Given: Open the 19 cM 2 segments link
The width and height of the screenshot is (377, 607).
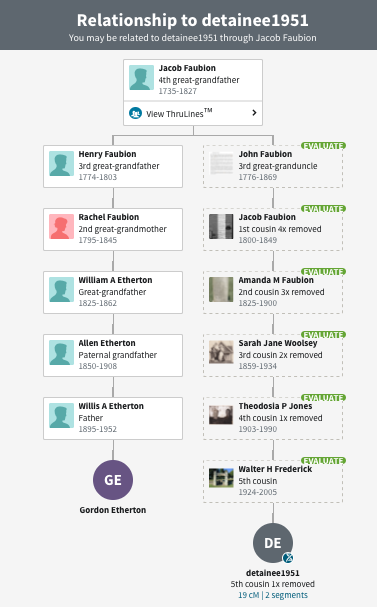Looking at the screenshot, I should 273,595.
